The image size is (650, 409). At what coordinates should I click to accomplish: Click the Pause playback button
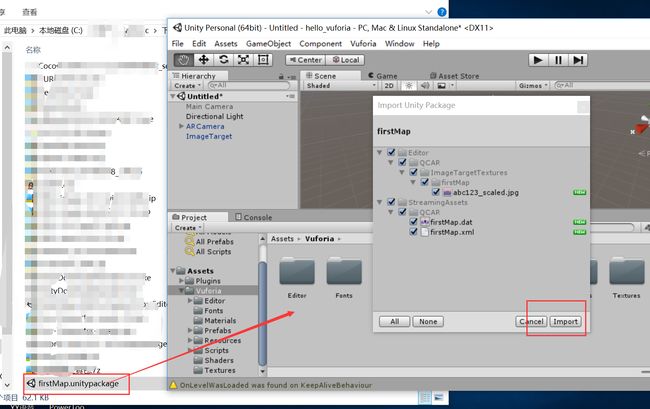(x=558, y=60)
